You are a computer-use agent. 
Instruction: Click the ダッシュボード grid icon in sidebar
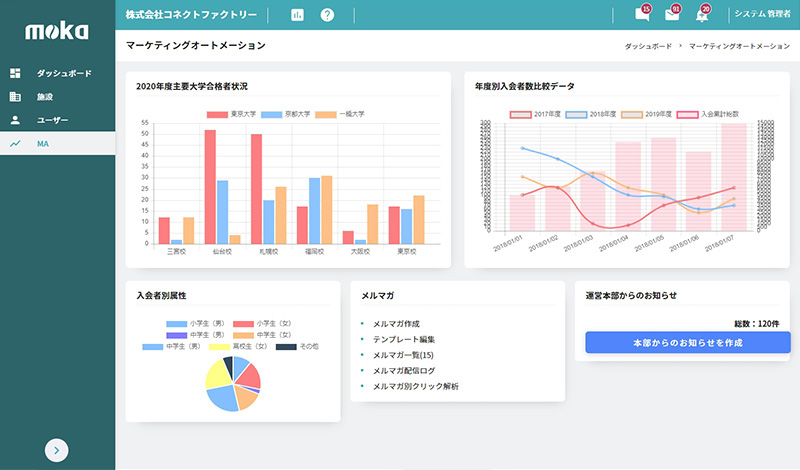15,74
